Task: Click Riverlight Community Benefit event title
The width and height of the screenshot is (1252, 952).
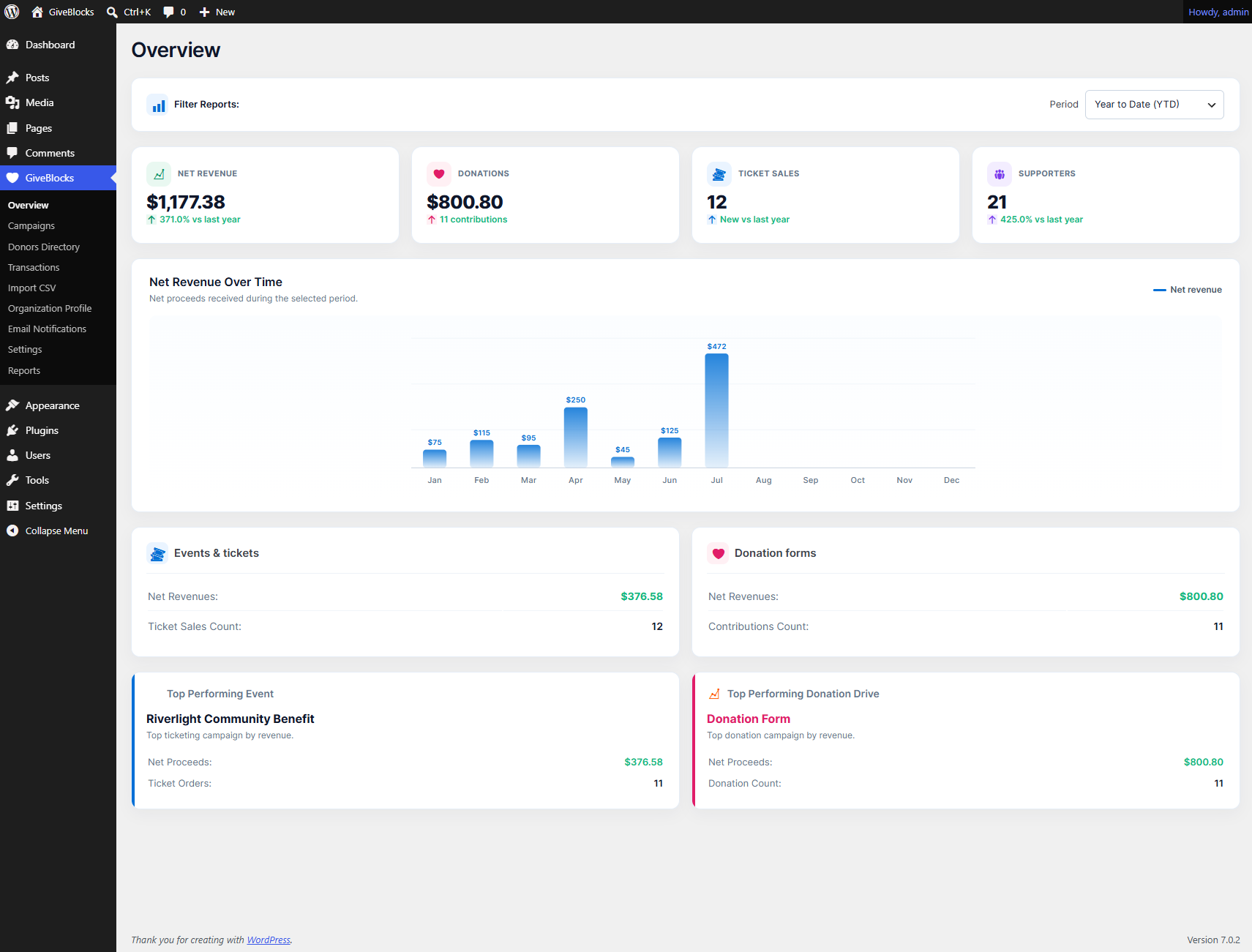Action: click(230, 719)
